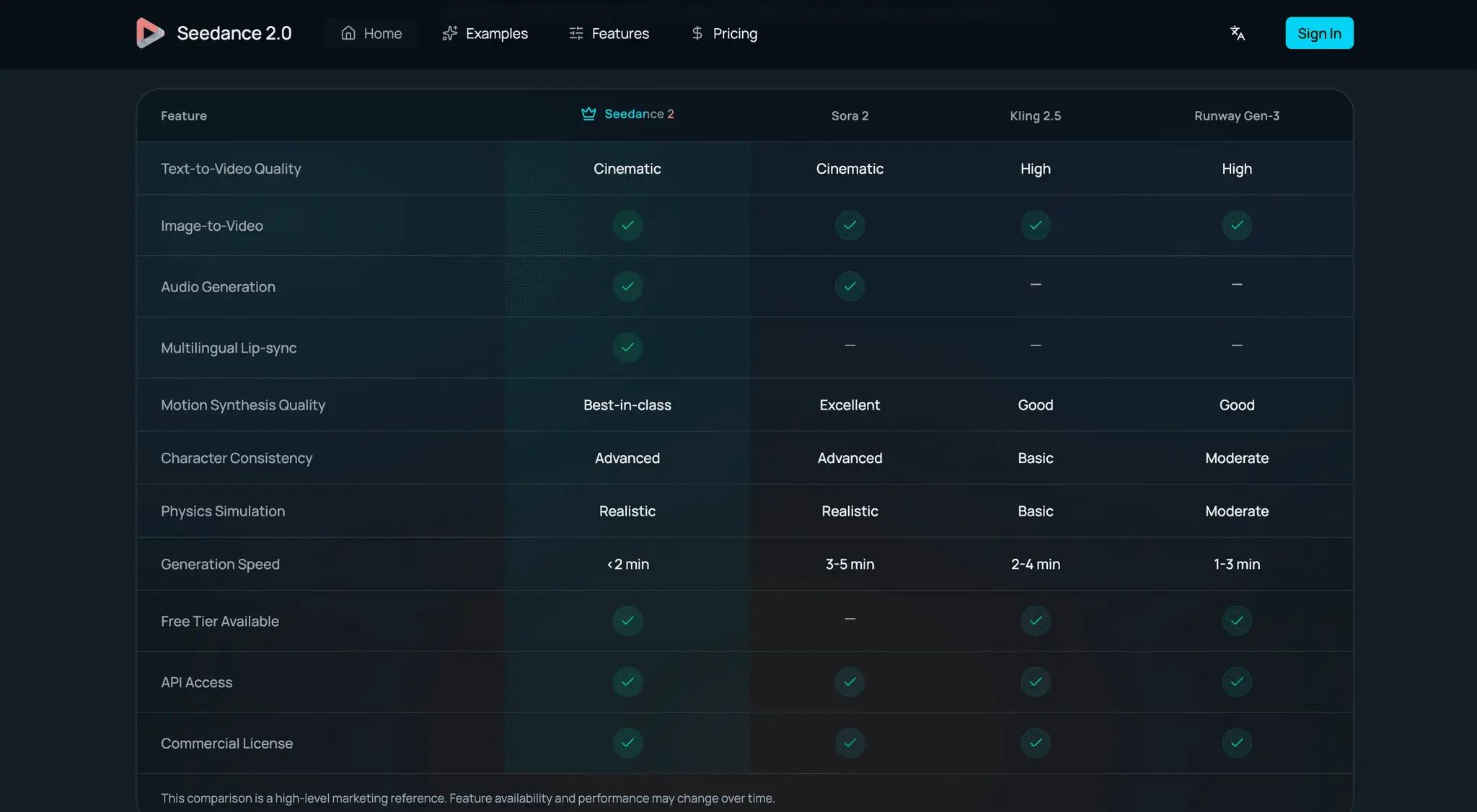Open the Features menu item
The height and width of the screenshot is (812, 1477).
click(609, 33)
